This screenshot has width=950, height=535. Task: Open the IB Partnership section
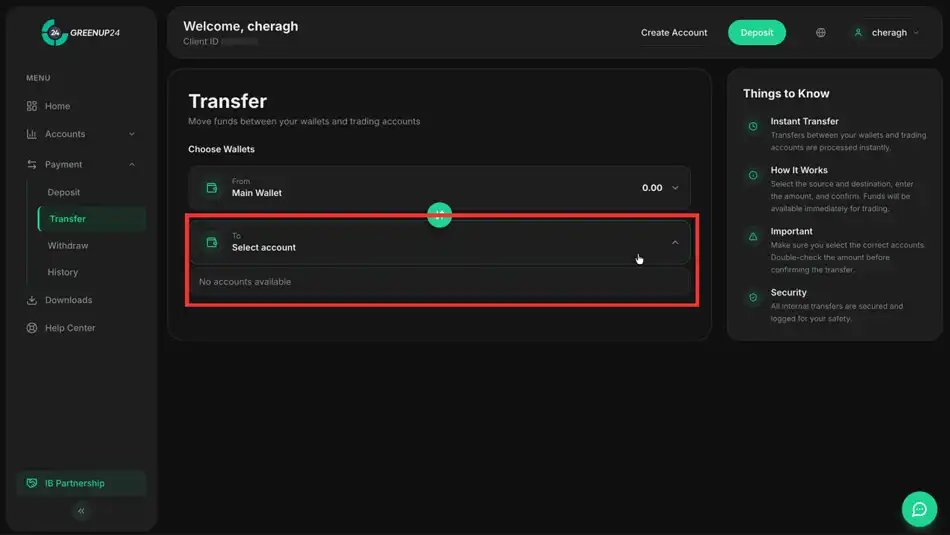coord(81,483)
